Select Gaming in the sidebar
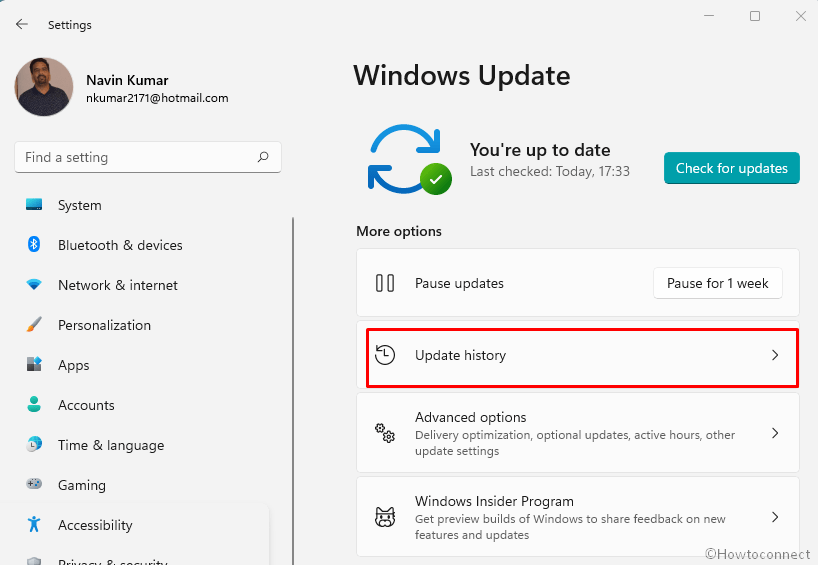 click(82, 485)
